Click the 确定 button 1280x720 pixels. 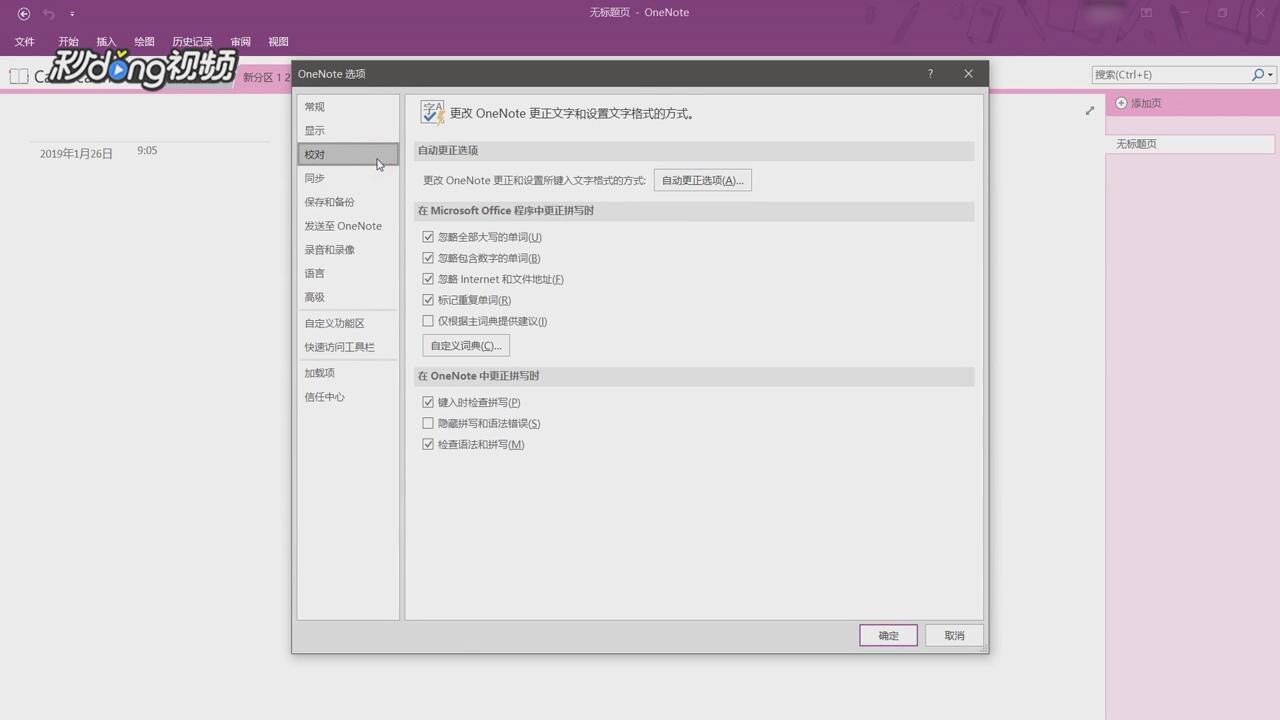pos(888,635)
